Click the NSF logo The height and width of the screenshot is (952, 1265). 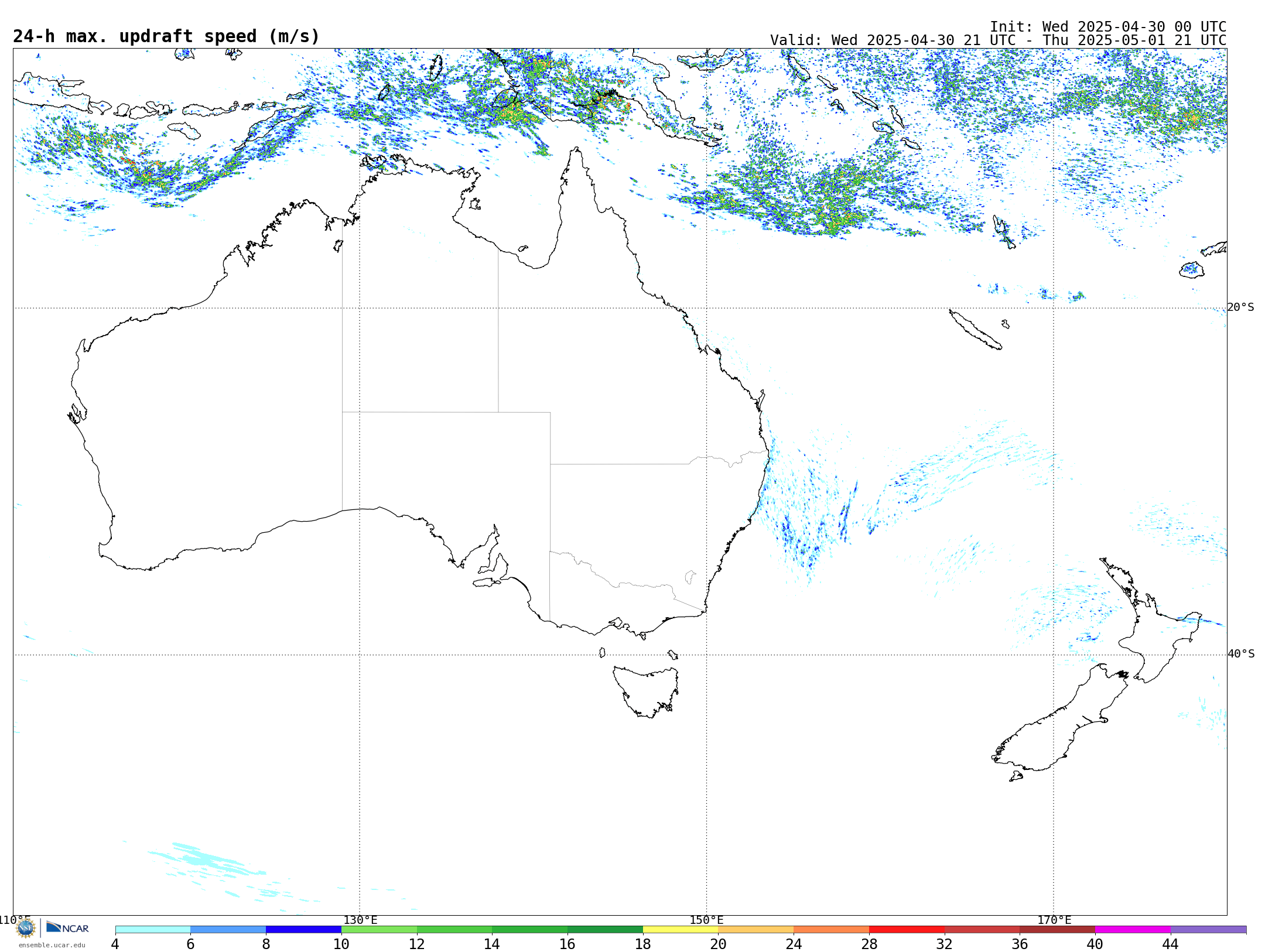pyautogui.click(x=26, y=928)
